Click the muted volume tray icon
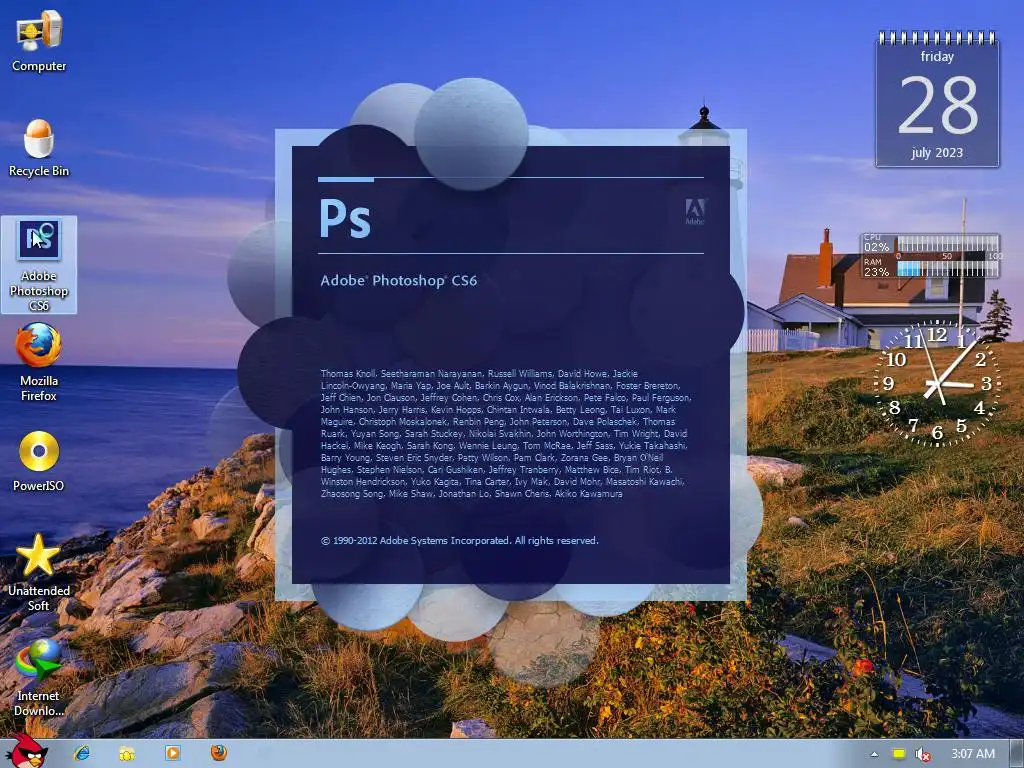1024x768 pixels. [x=922, y=754]
